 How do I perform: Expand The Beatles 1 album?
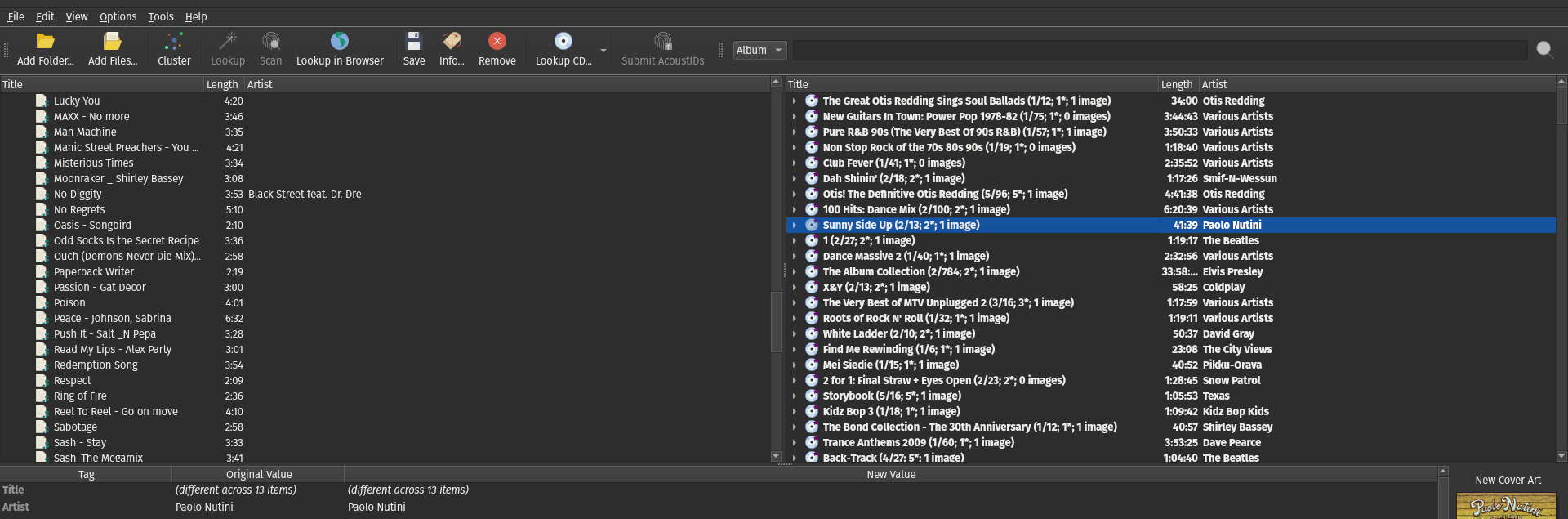tap(794, 240)
